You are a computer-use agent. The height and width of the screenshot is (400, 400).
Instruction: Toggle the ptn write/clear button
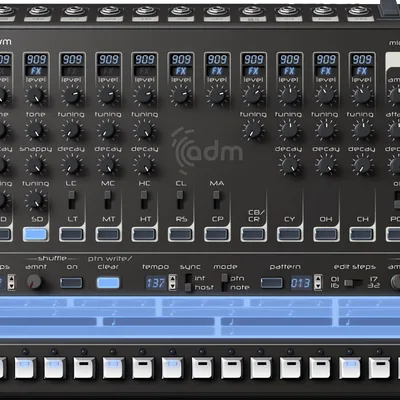coord(108,283)
